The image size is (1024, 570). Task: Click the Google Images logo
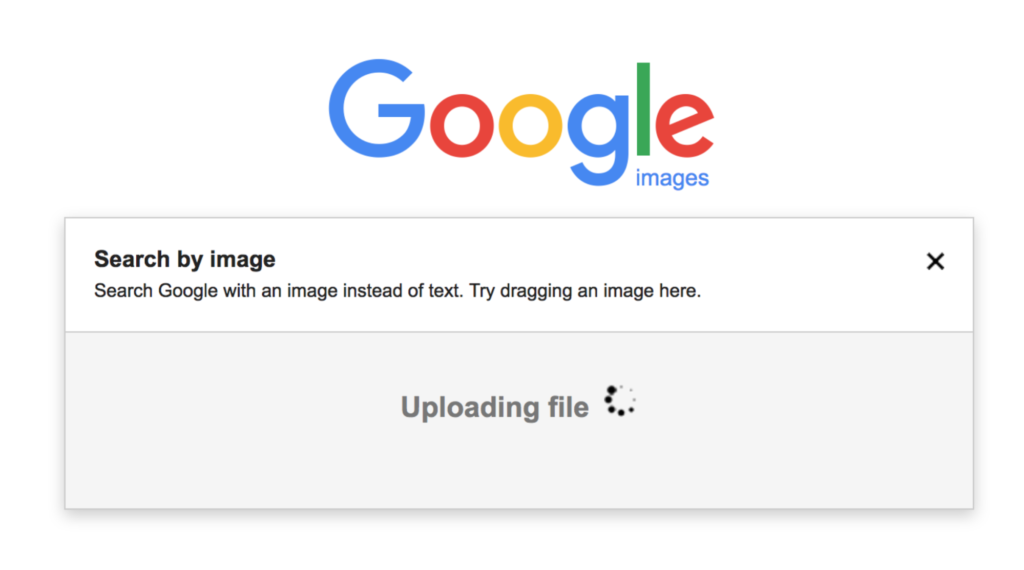pyautogui.click(x=521, y=123)
